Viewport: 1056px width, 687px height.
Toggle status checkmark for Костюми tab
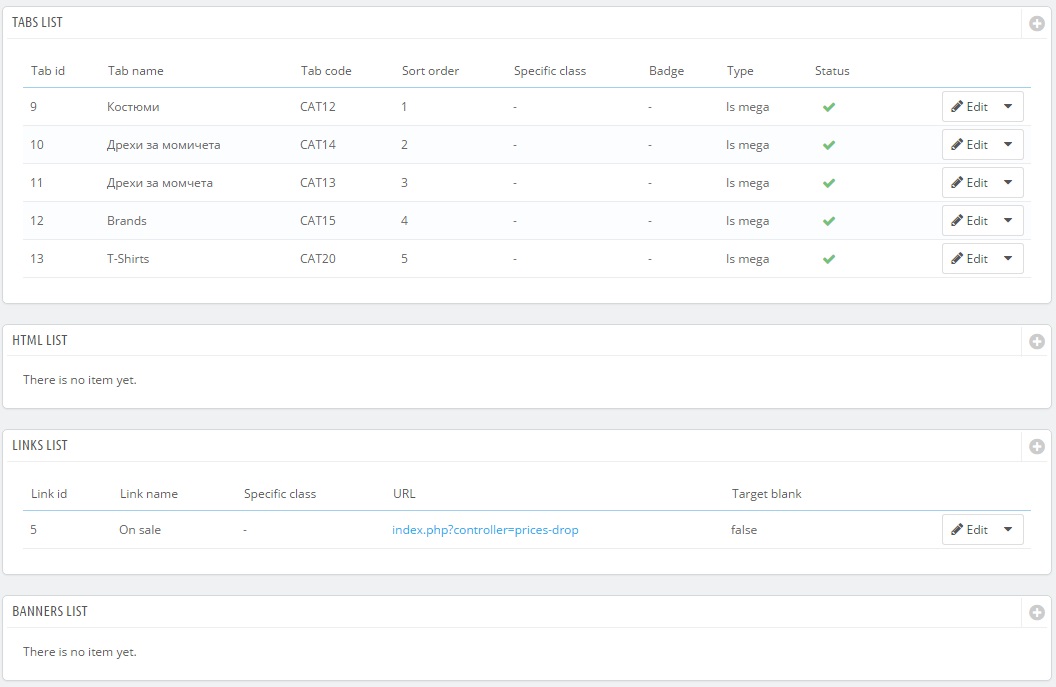click(x=829, y=107)
